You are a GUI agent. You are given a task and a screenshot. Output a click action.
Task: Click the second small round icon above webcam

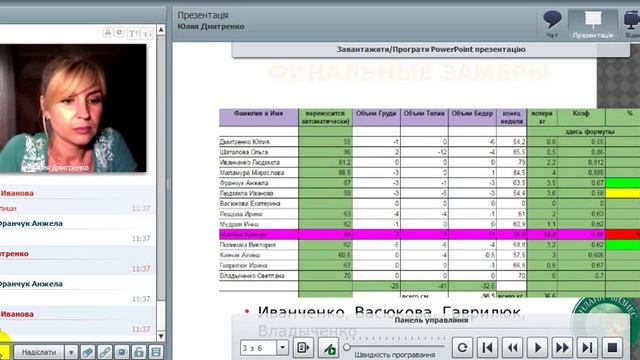119,32
